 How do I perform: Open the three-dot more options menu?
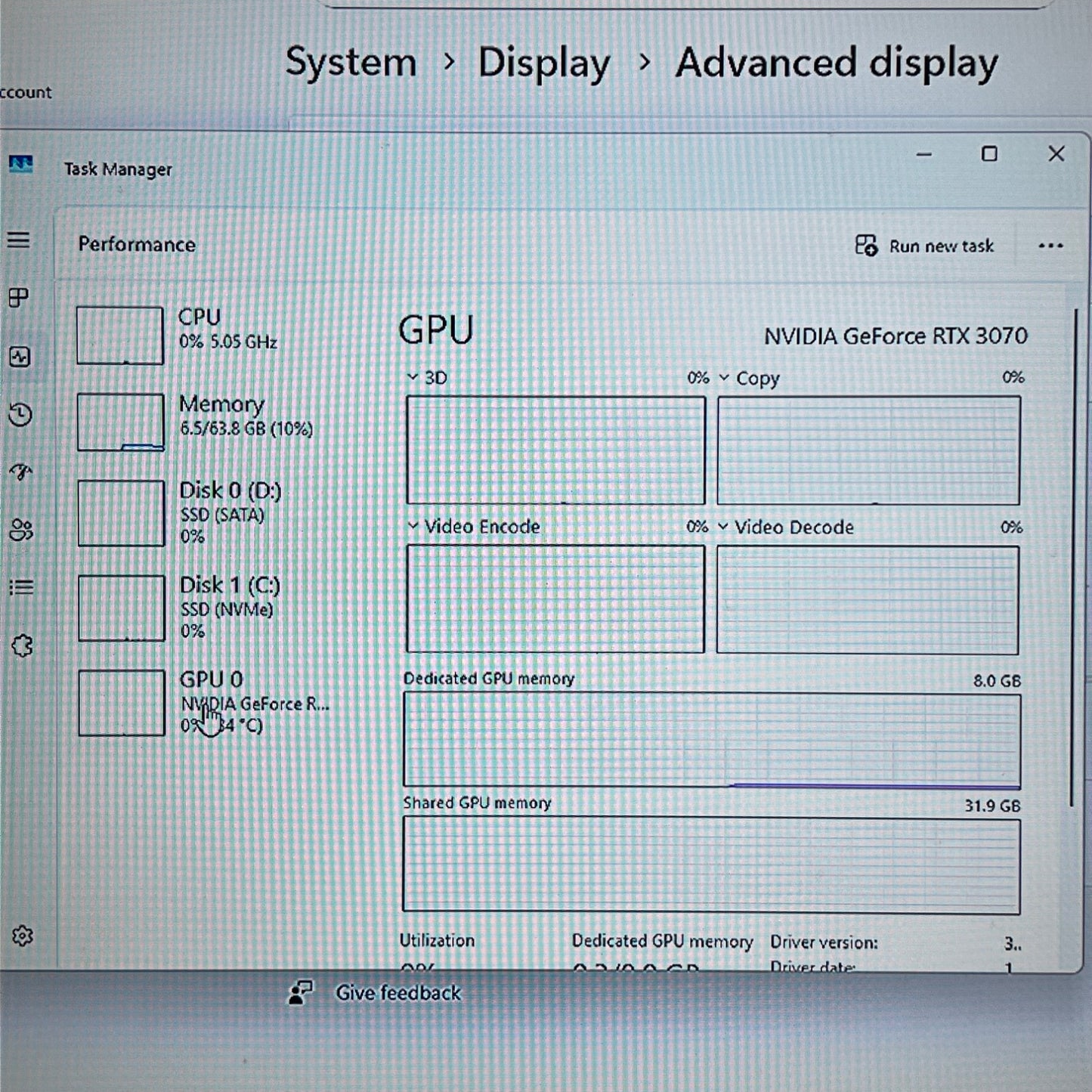pyautogui.click(x=1050, y=246)
